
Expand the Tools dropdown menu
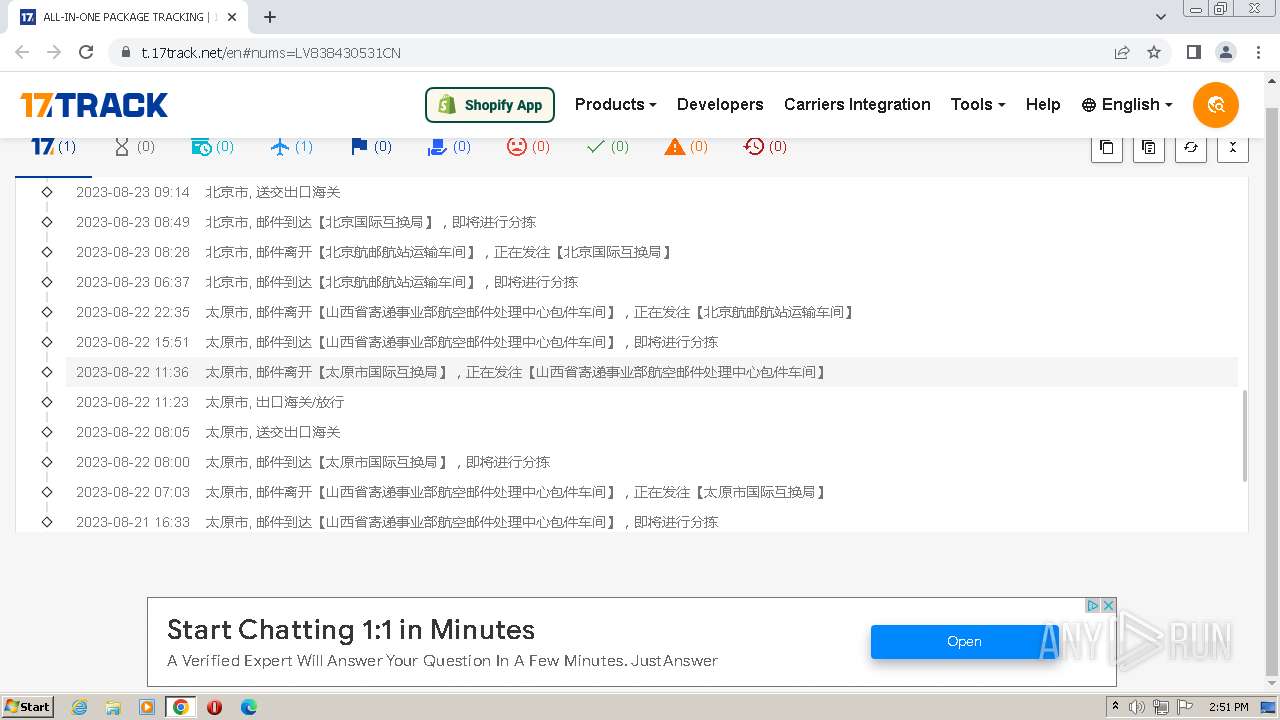pos(977,104)
